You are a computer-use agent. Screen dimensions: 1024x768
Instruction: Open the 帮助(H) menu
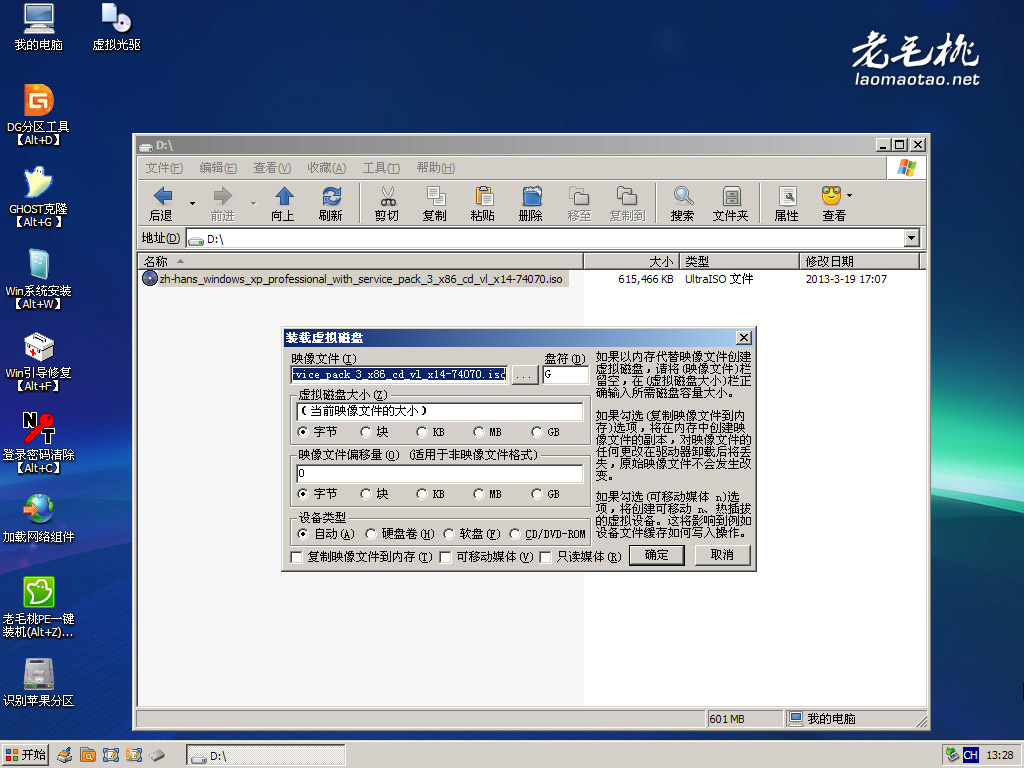pyautogui.click(x=436, y=168)
